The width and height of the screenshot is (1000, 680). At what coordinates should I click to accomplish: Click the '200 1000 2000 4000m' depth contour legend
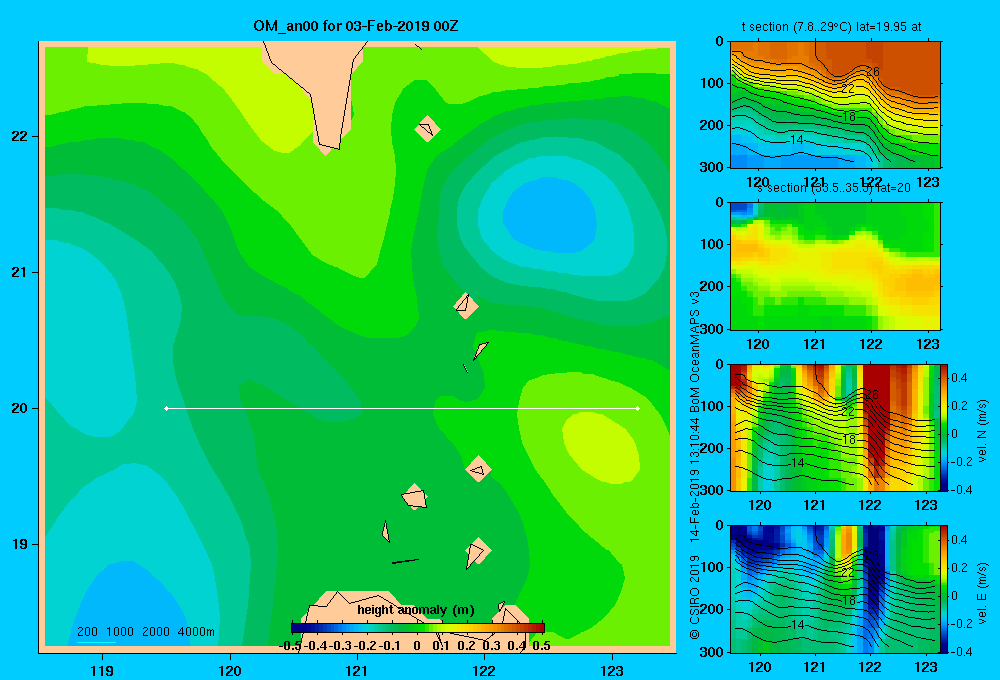coord(146,632)
